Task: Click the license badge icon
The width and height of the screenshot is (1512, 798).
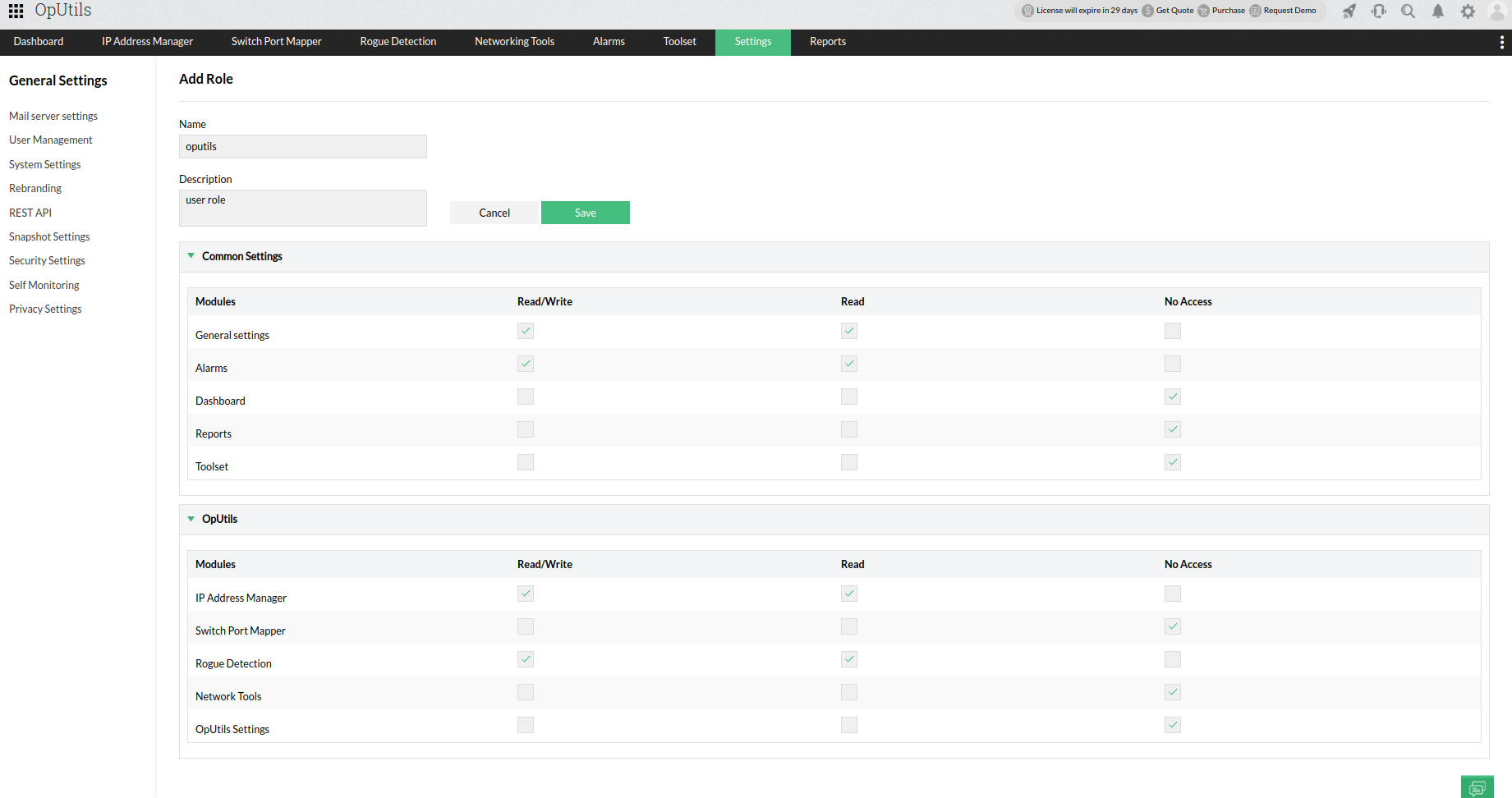Action: [x=1027, y=11]
